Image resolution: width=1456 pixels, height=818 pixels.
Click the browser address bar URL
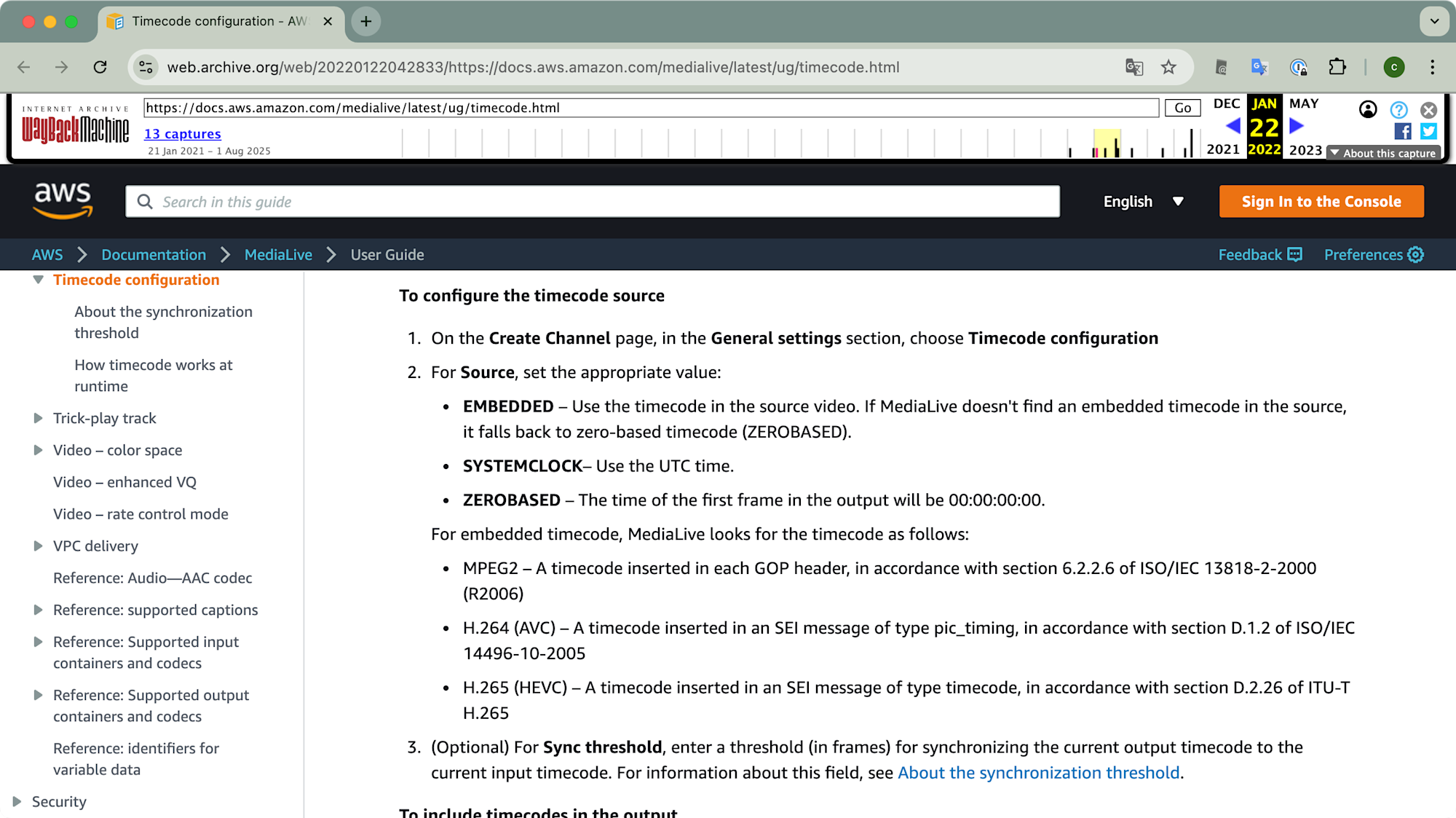tap(533, 67)
